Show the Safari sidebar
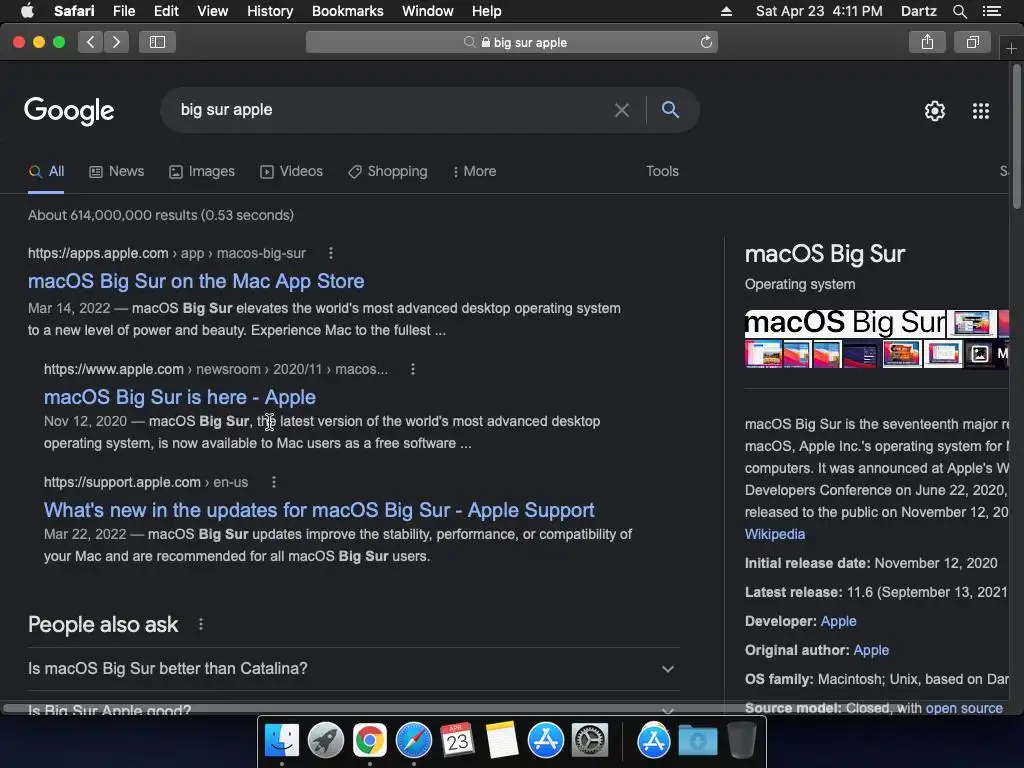Image resolution: width=1024 pixels, height=768 pixels. 157,42
